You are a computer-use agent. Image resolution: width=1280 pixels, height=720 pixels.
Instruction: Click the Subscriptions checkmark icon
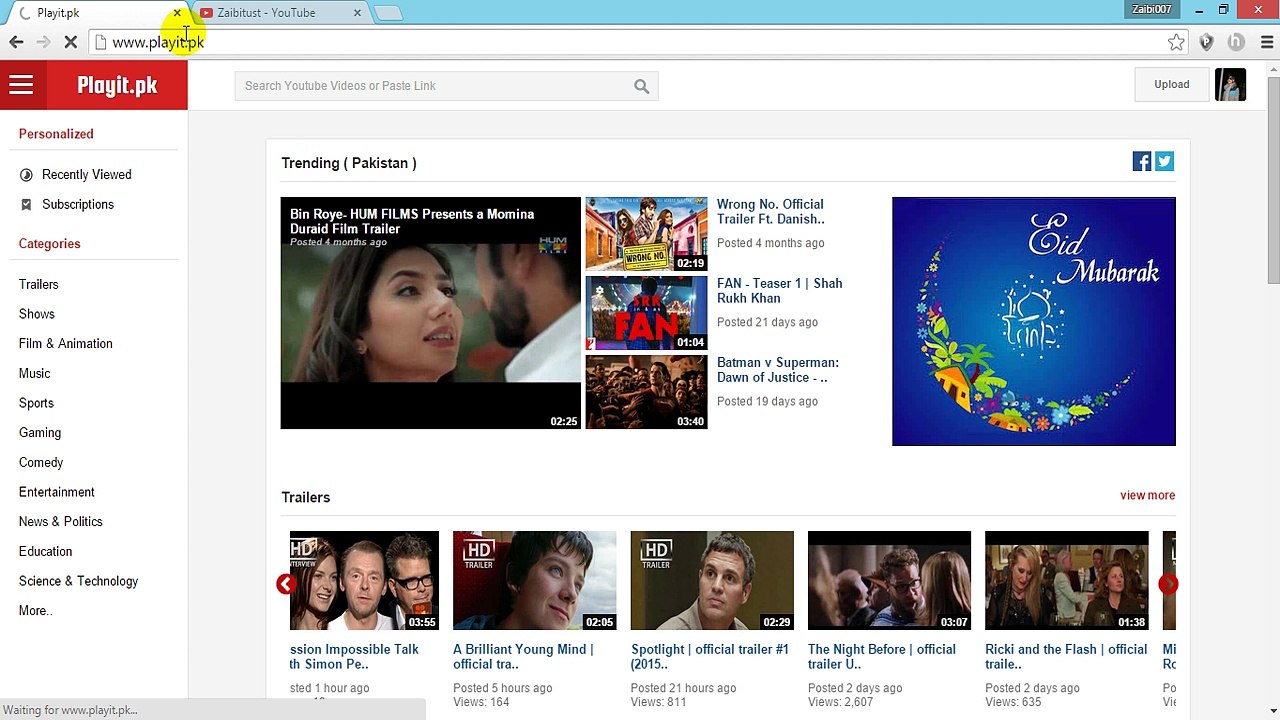pos(26,205)
